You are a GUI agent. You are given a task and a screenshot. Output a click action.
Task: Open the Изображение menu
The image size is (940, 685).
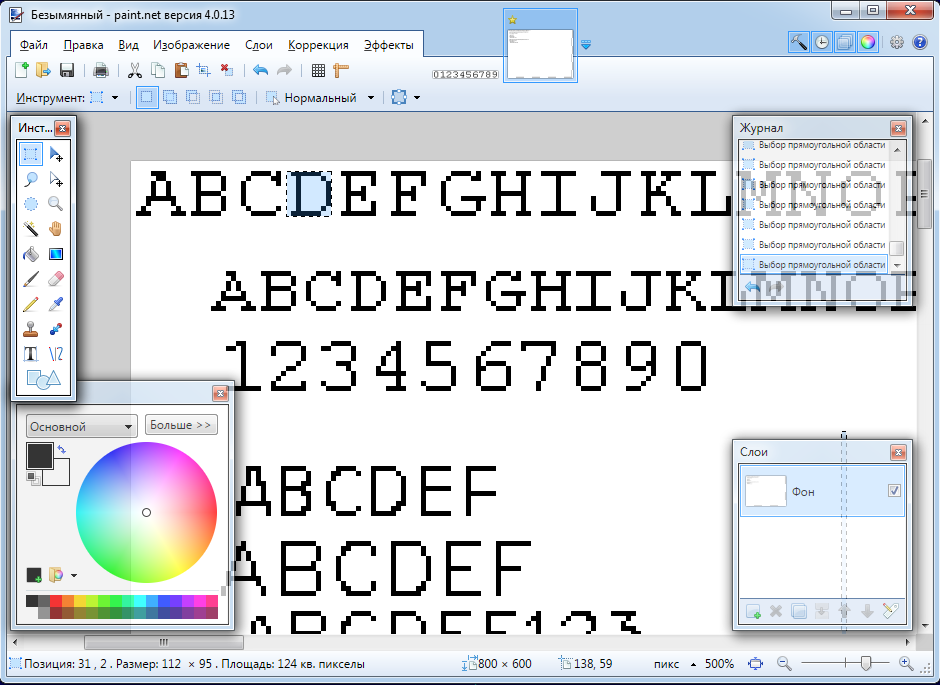pyautogui.click(x=191, y=45)
